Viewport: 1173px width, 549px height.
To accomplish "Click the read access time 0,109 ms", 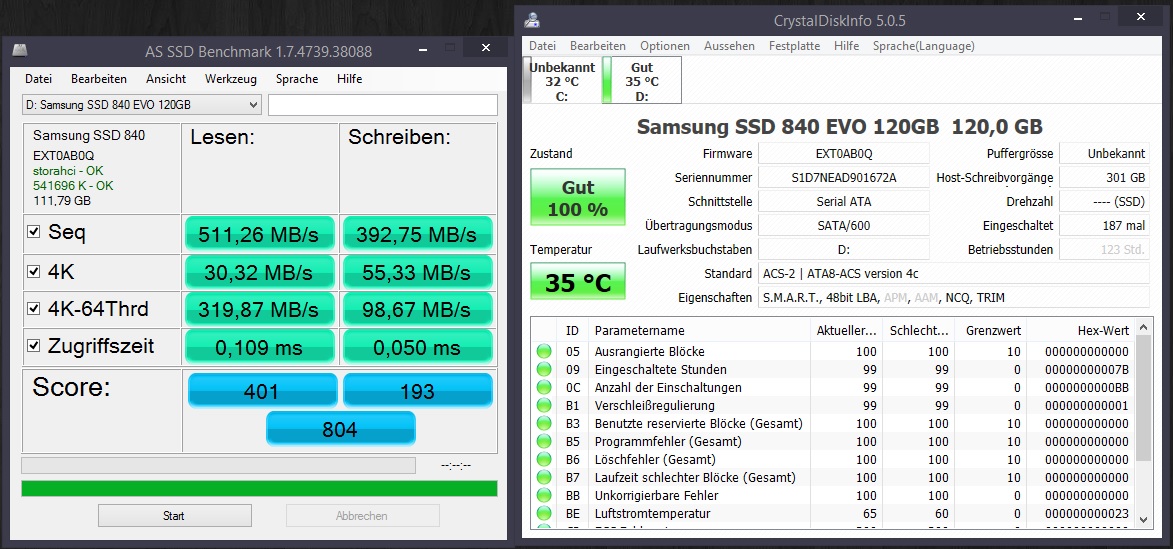I will pyautogui.click(x=259, y=347).
